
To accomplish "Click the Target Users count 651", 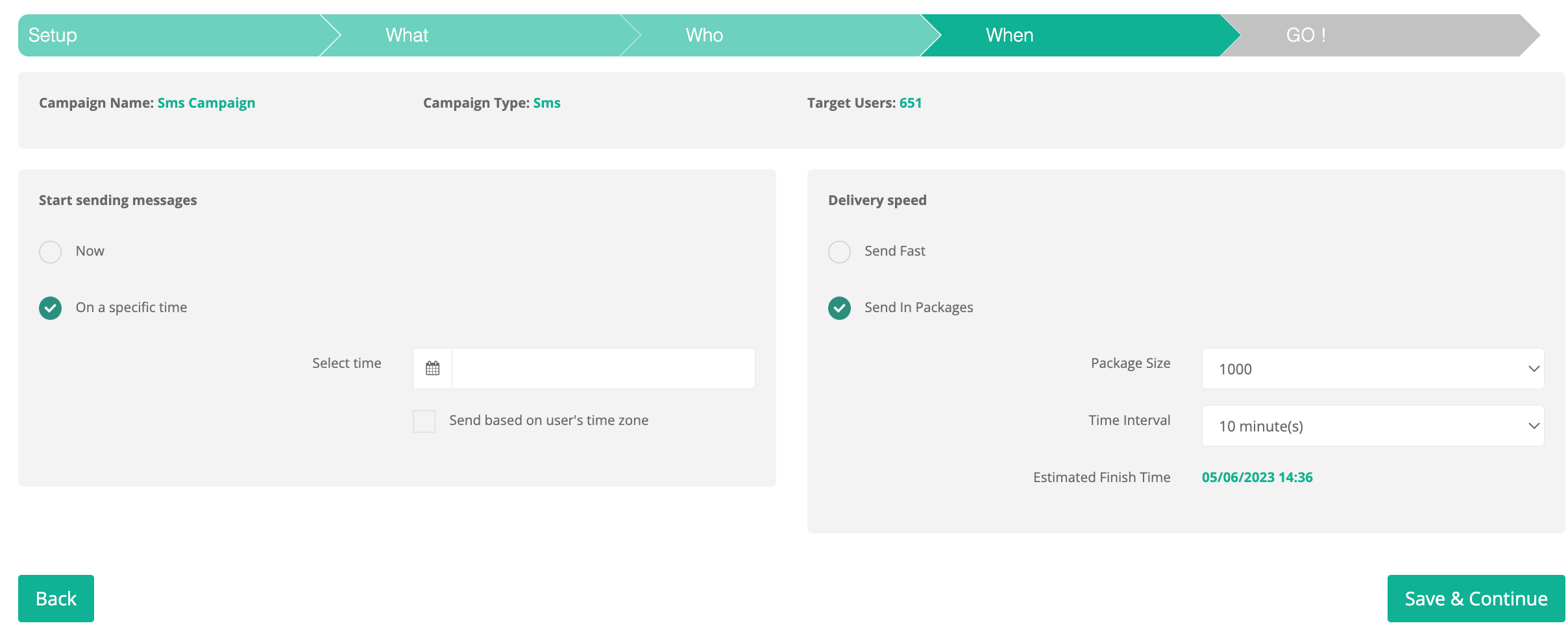I will pyautogui.click(x=911, y=103).
